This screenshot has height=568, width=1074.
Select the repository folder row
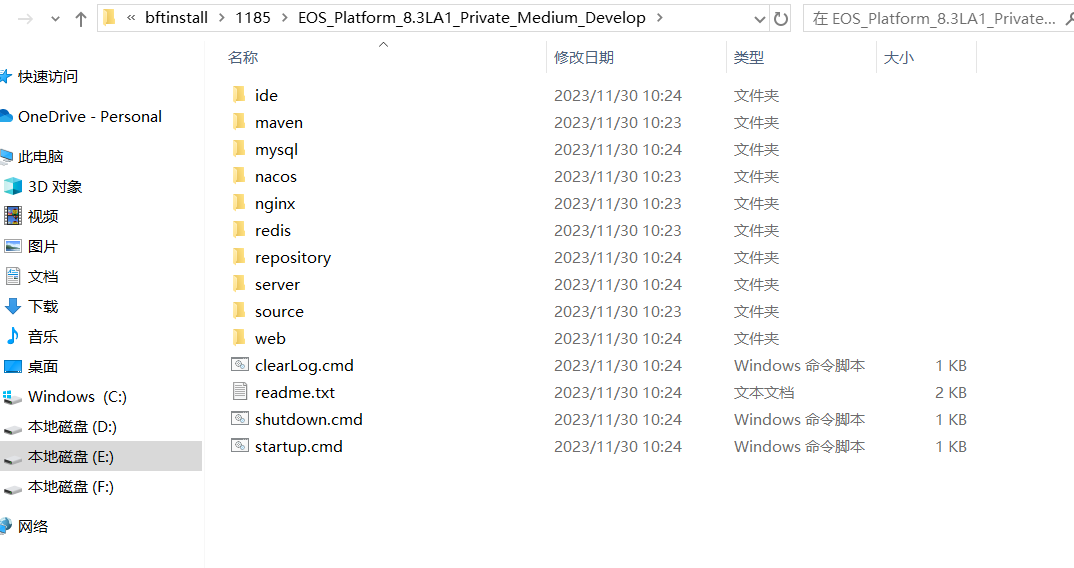tap(292, 257)
